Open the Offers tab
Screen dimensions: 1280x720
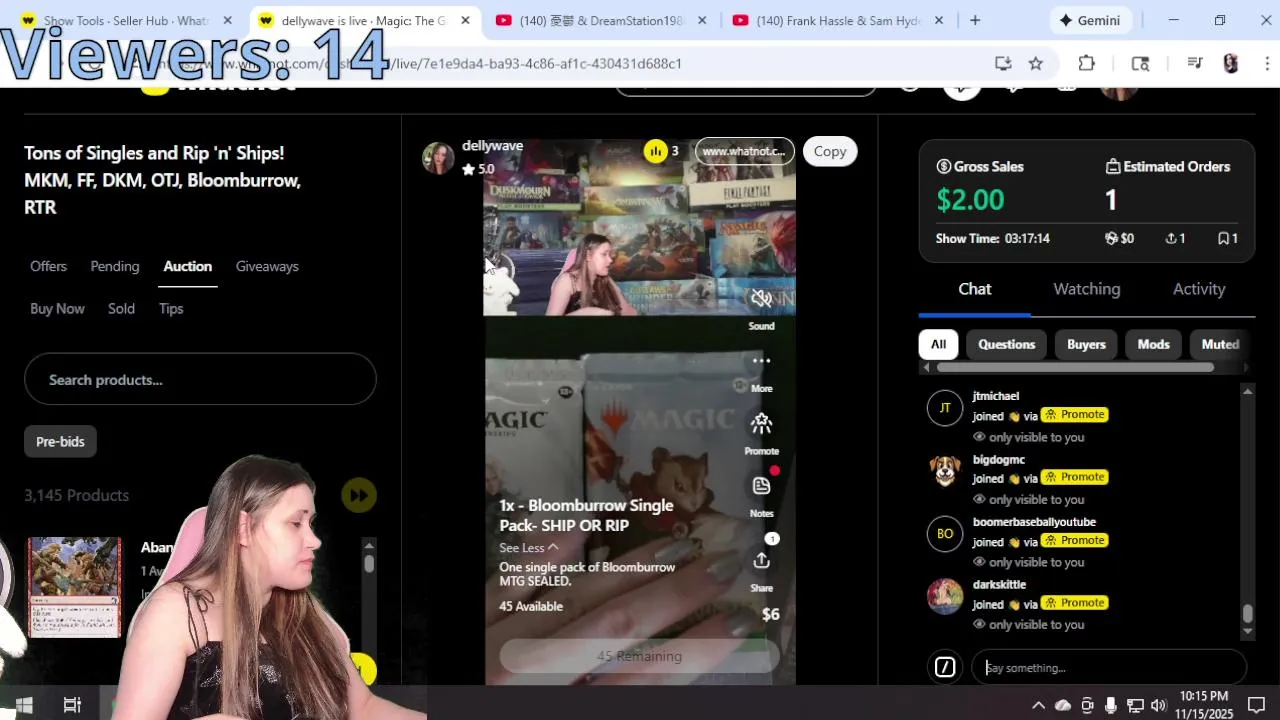[48, 266]
